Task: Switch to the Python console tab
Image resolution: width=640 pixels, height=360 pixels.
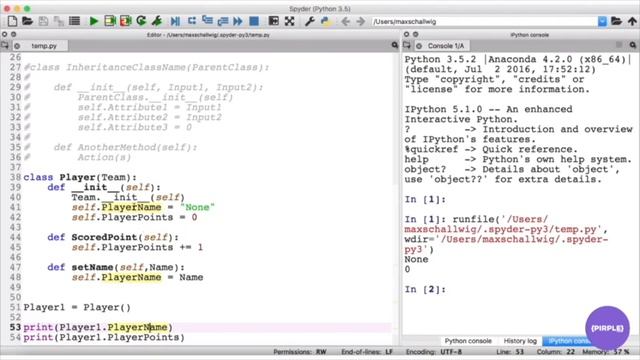Action: pos(468,341)
